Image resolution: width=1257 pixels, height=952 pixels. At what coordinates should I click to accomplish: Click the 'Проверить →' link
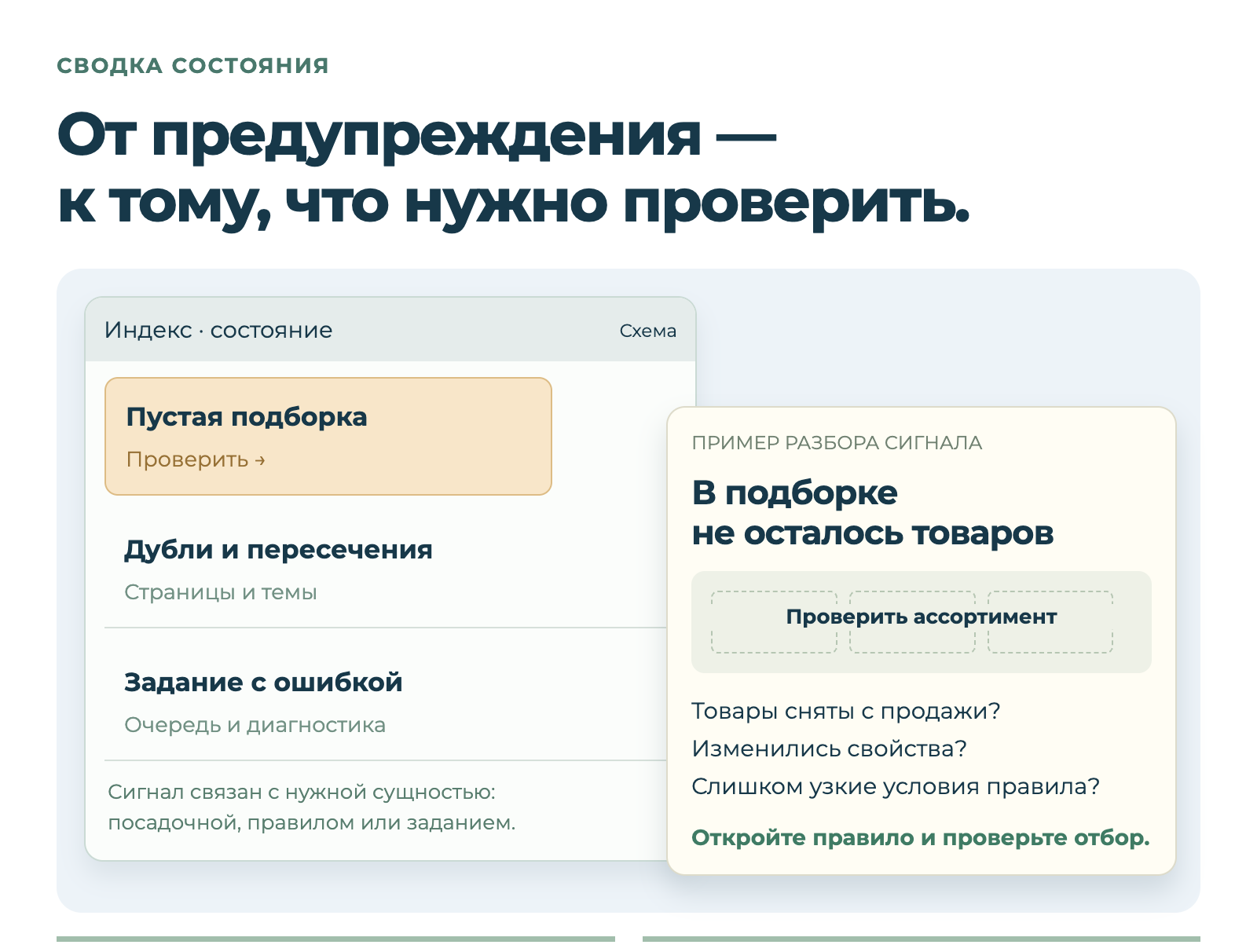[196, 460]
